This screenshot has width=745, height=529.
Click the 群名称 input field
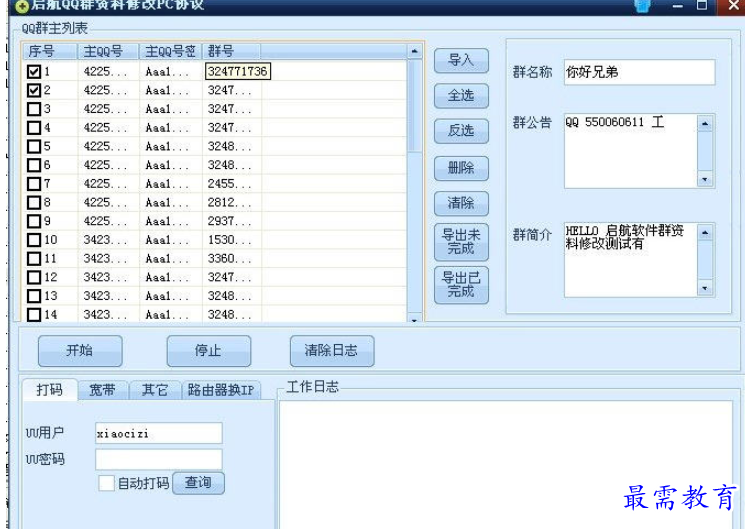(x=640, y=72)
